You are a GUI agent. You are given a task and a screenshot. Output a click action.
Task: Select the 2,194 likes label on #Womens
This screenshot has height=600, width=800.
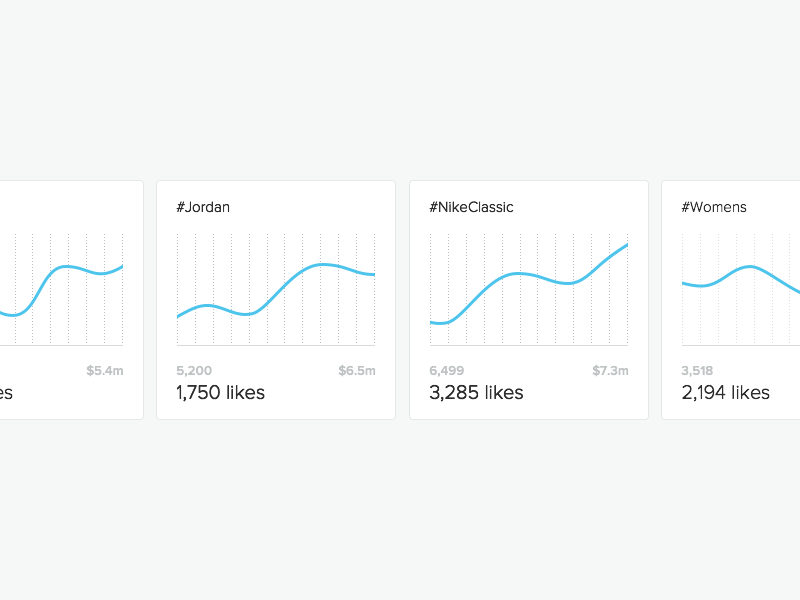[725, 392]
